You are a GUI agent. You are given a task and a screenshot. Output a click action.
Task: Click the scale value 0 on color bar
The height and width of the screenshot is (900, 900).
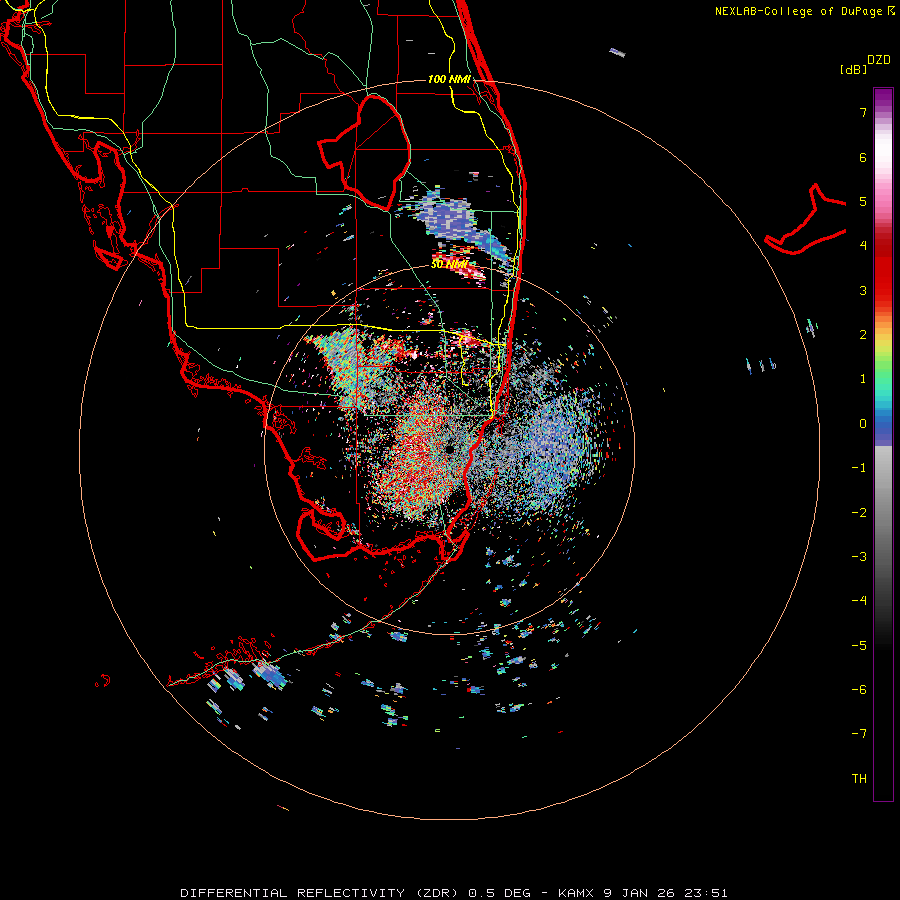point(863,424)
